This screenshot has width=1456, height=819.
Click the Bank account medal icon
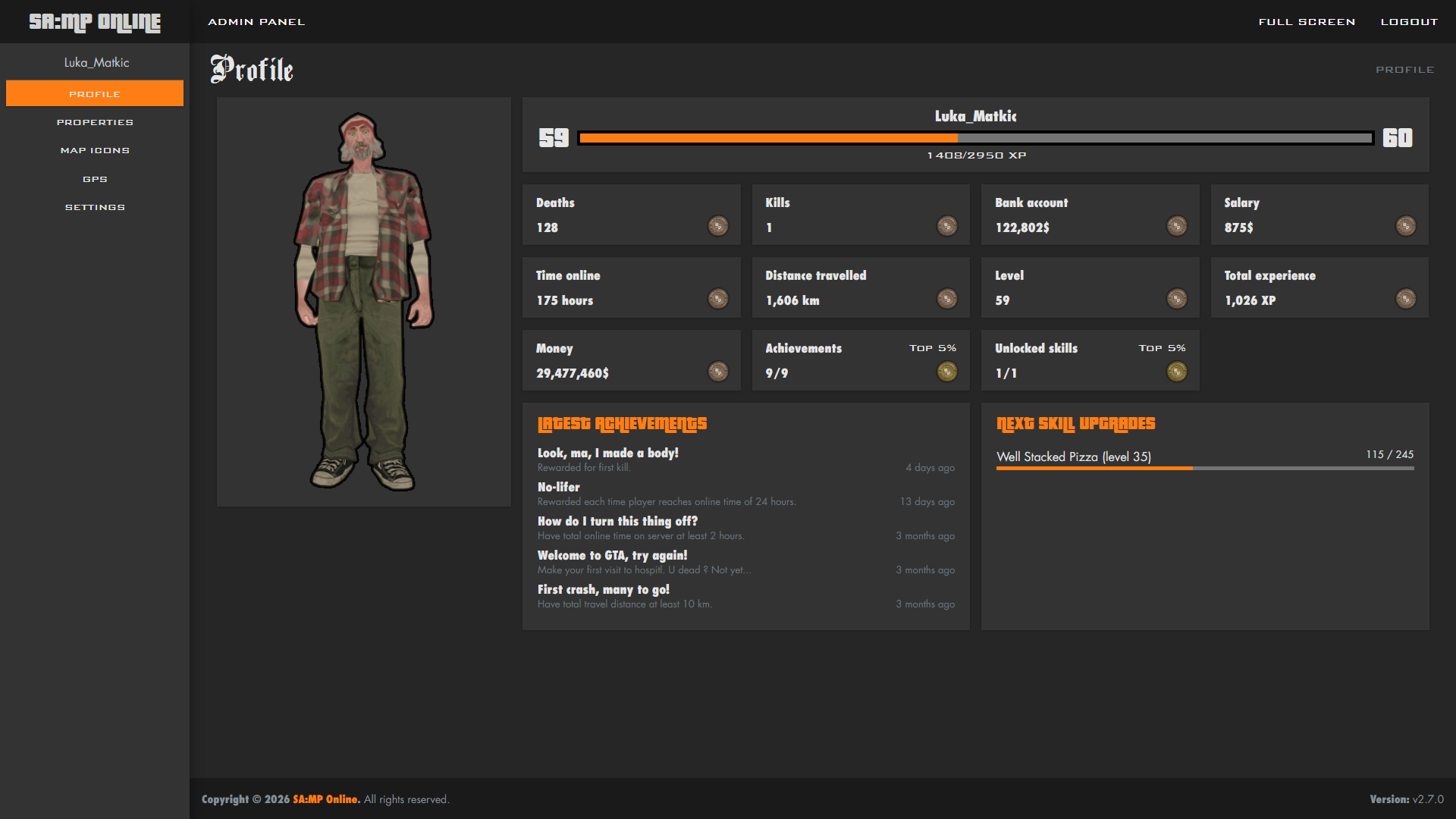coord(1176,226)
